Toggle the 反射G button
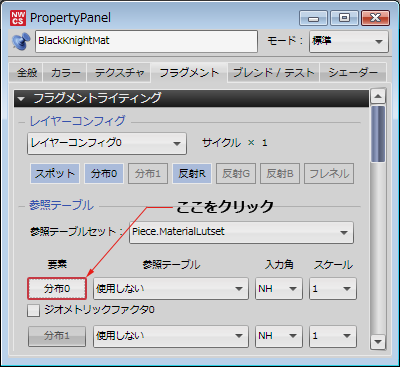The height and width of the screenshot is (367, 400). click(236, 173)
